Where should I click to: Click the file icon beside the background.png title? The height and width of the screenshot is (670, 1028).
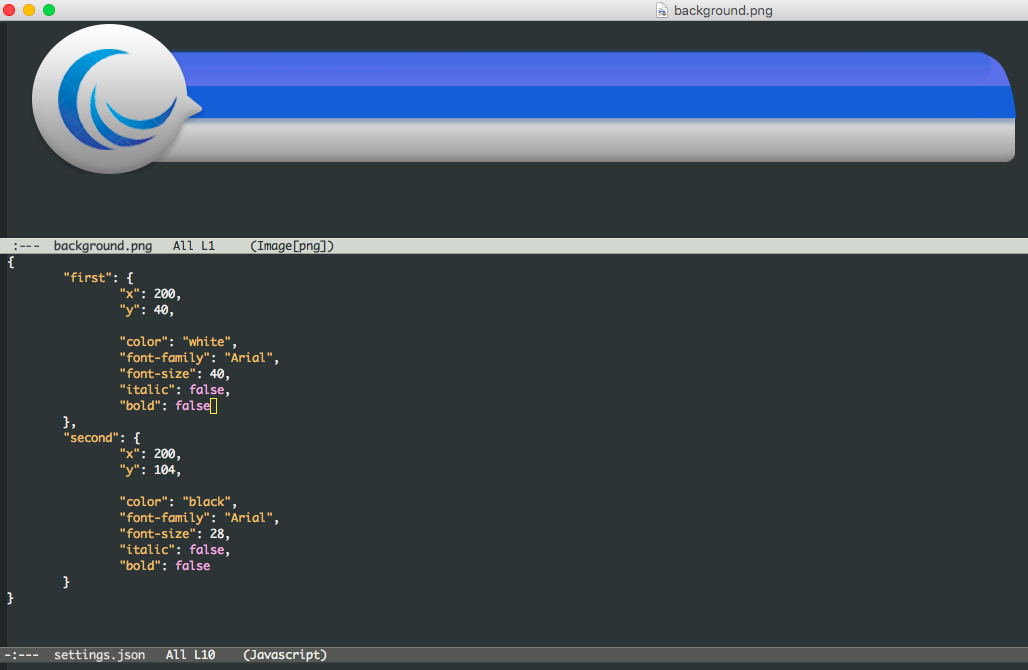pos(662,10)
